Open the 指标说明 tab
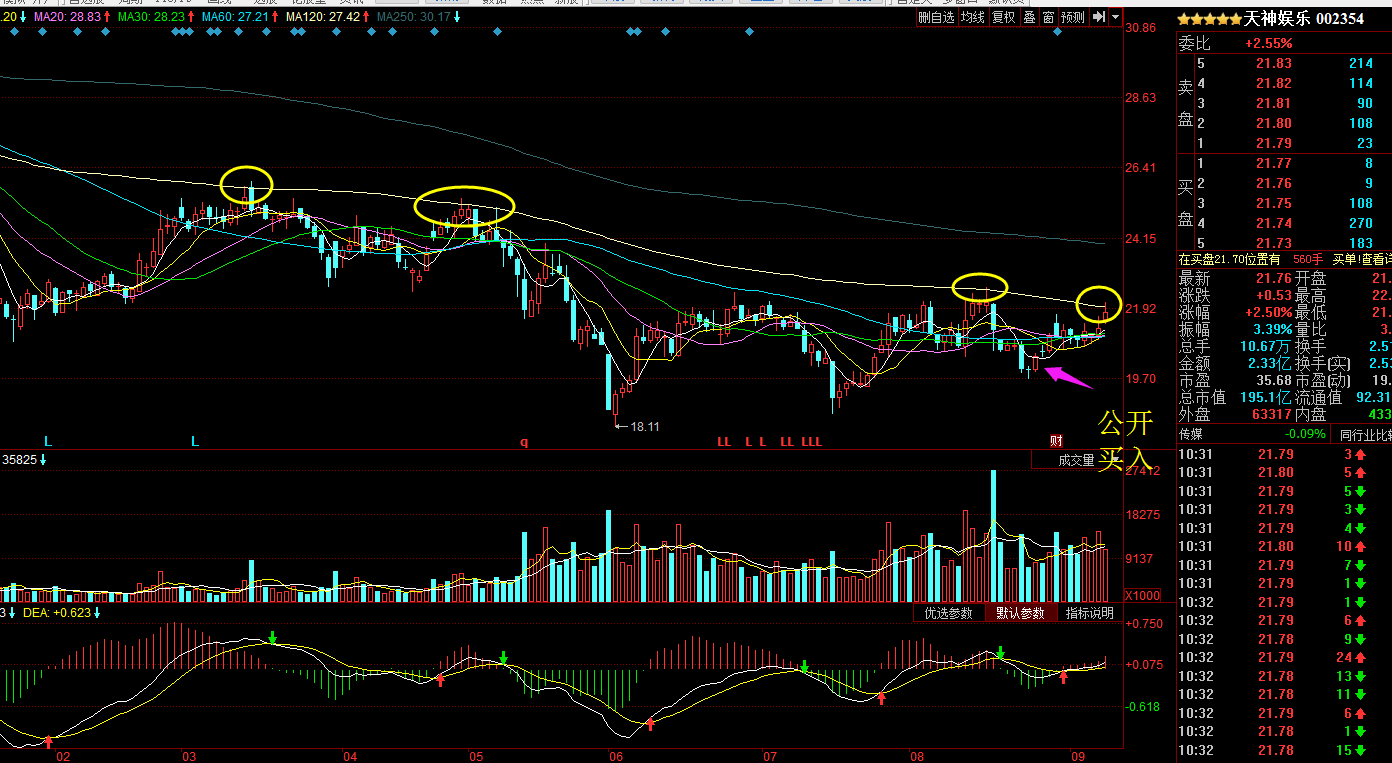The width and height of the screenshot is (1392, 763). (x=1089, y=613)
